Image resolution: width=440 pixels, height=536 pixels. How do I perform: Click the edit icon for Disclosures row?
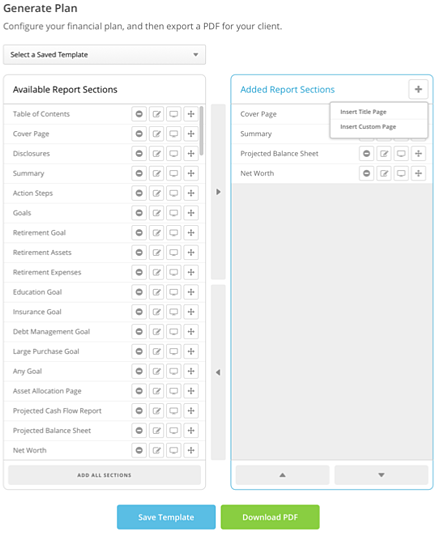[157, 154]
